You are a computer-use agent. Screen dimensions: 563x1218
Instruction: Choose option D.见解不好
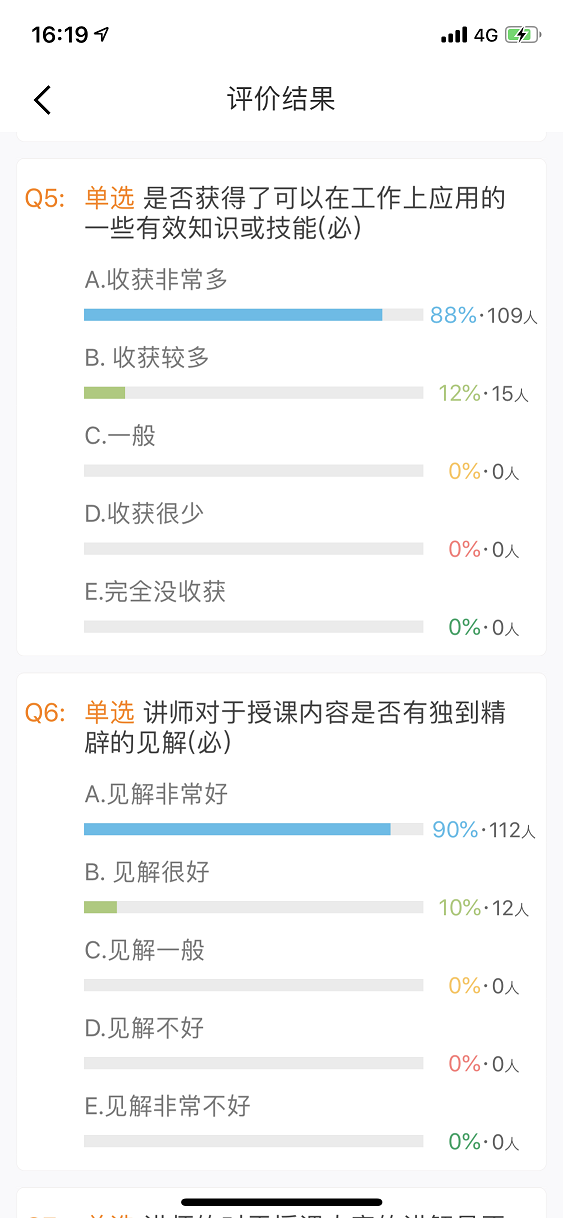[144, 1027]
